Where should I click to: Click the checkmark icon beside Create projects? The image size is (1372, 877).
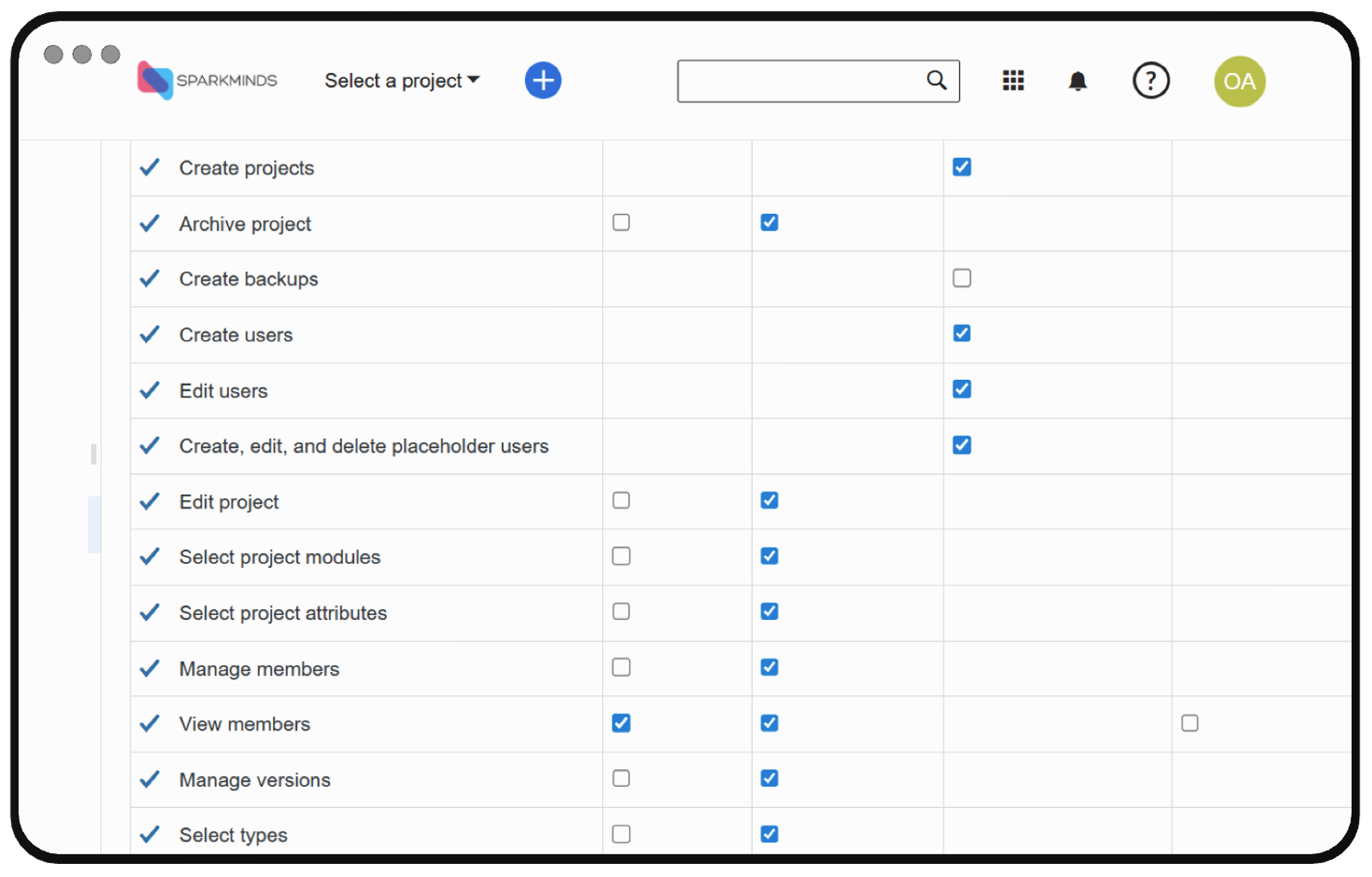(150, 168)
